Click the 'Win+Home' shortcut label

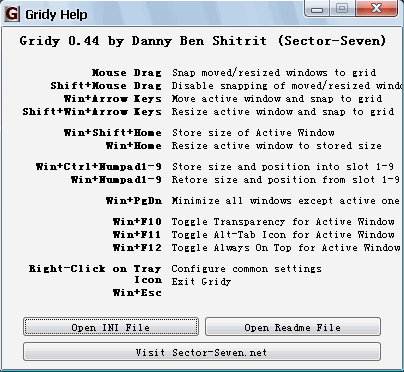134,146
